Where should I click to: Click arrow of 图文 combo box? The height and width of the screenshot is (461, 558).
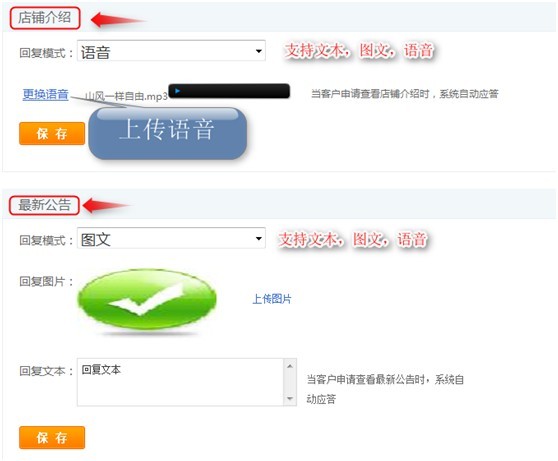(259, 238)
